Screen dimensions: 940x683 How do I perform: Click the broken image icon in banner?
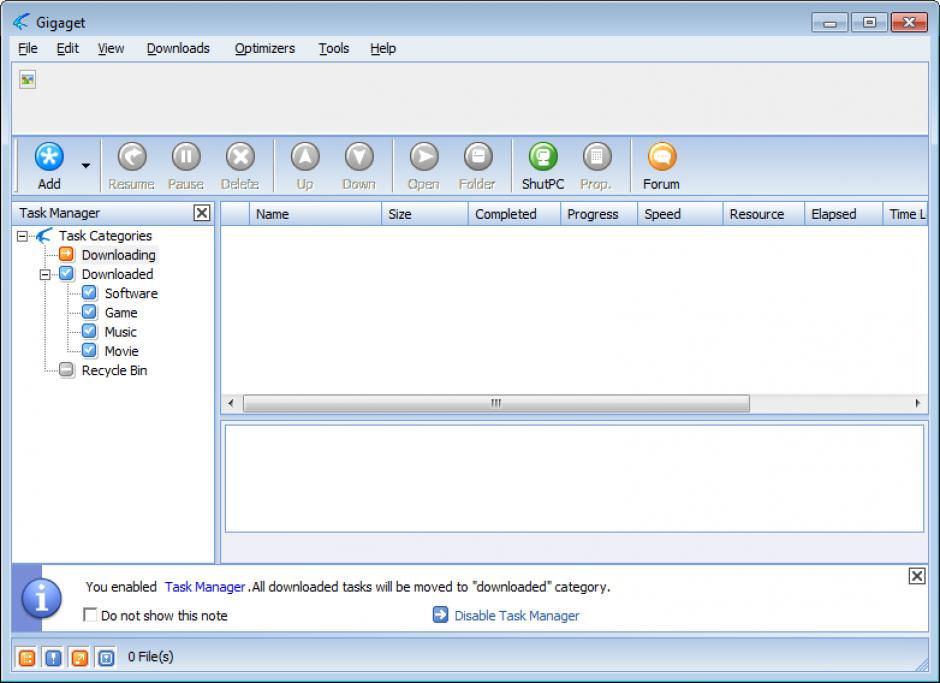click(x=28, y=79)
